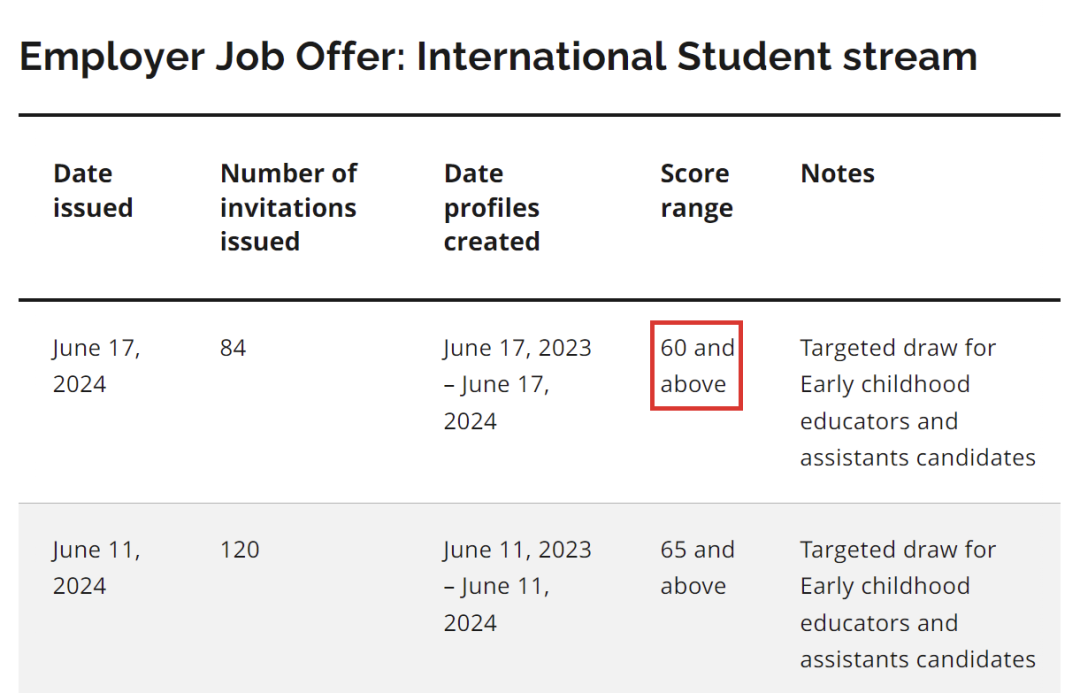Click the June 17, 2024 issue date

(x=96, y=366)
